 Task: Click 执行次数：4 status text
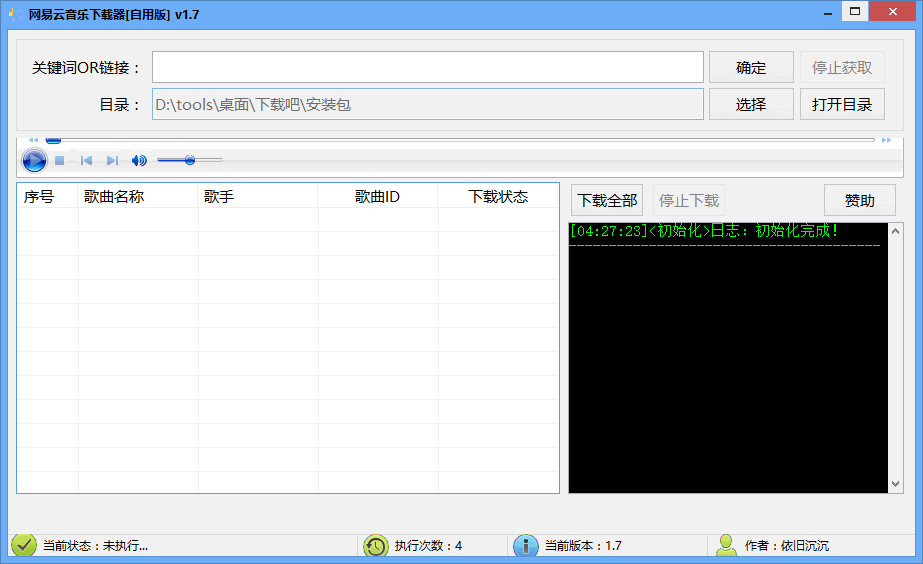(428, 546)
